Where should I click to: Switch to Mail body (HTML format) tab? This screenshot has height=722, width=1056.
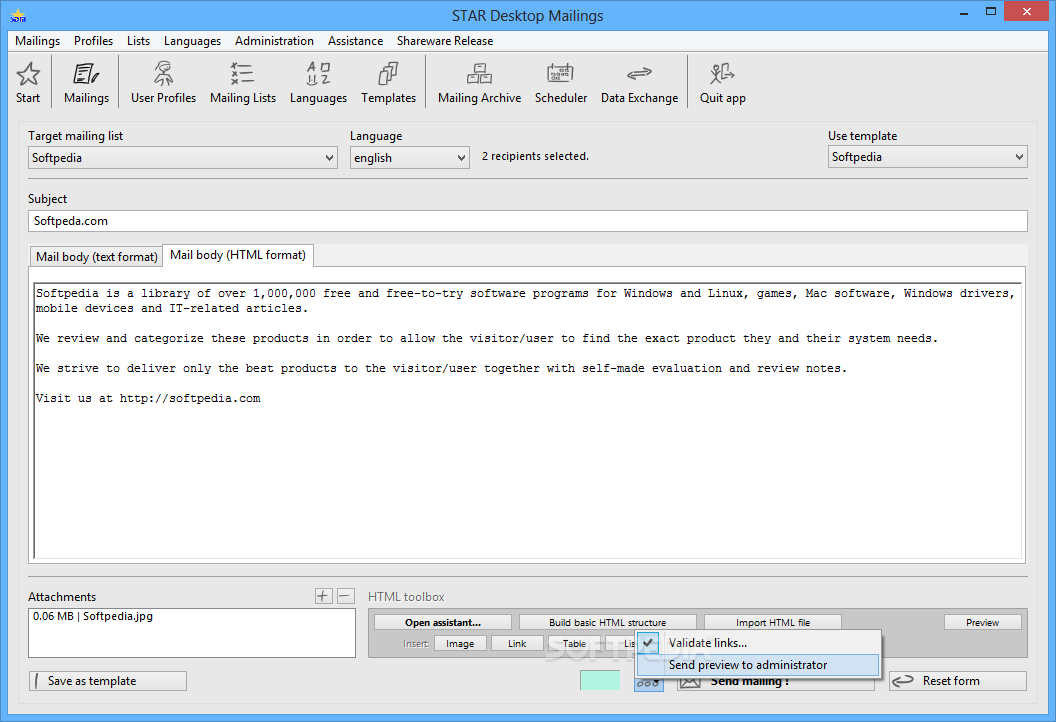[x=238, y=255]
